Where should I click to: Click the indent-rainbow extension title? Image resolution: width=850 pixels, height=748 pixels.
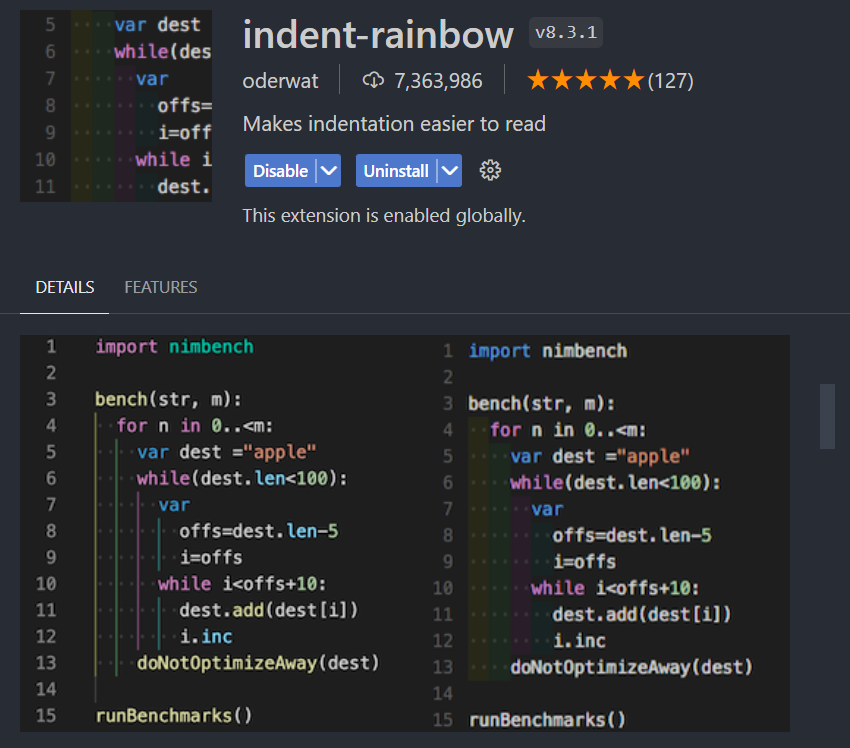[378, 34]
